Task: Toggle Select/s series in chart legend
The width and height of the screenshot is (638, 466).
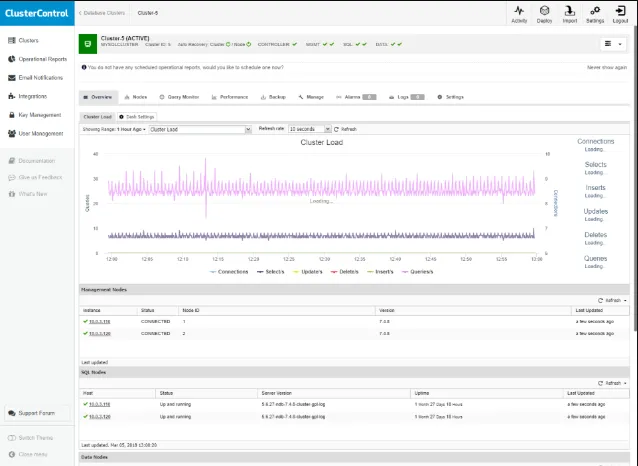Action: (x=271, y=272)
